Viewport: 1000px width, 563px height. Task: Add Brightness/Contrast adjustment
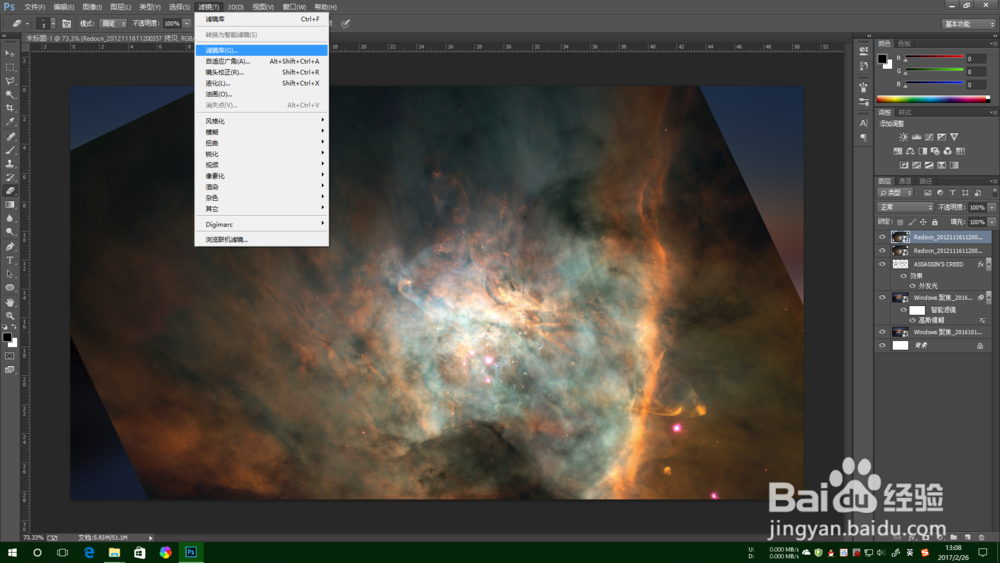[x=903, y=137]
